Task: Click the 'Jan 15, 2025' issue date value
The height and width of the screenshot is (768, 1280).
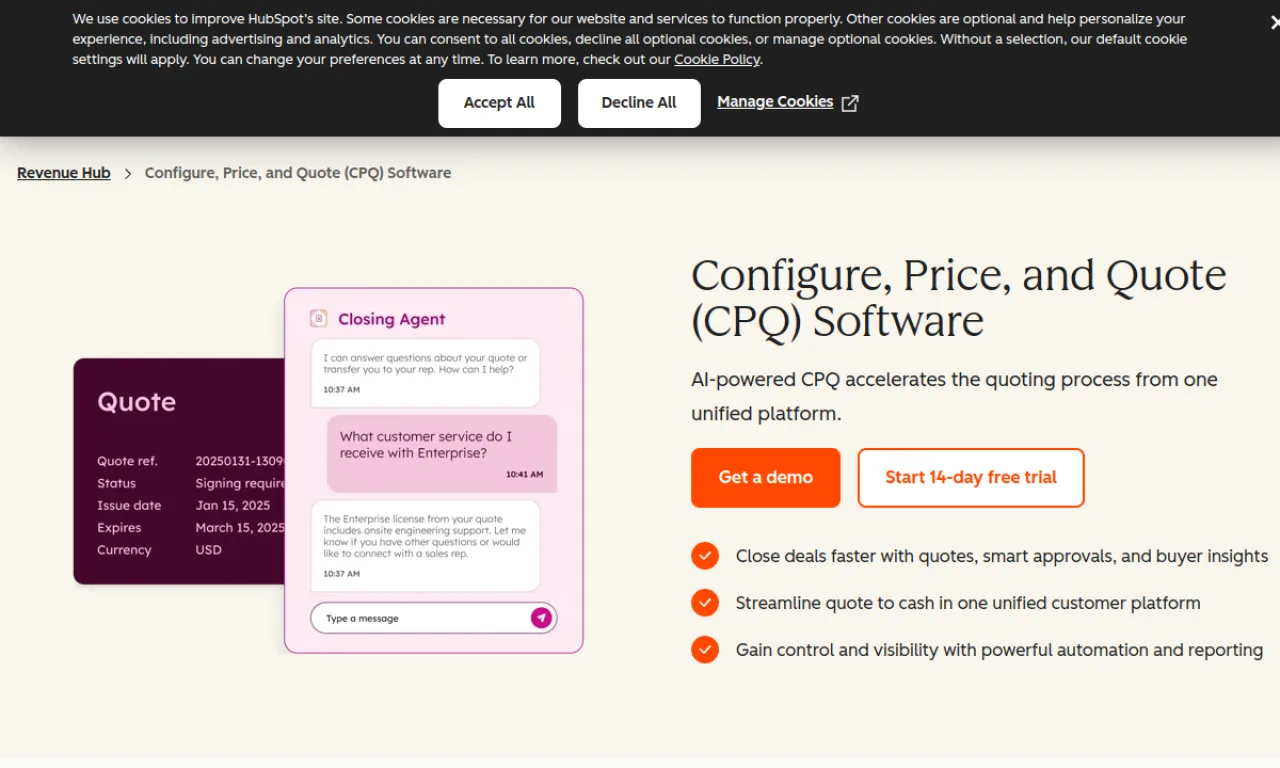Action: pos(234,506)
